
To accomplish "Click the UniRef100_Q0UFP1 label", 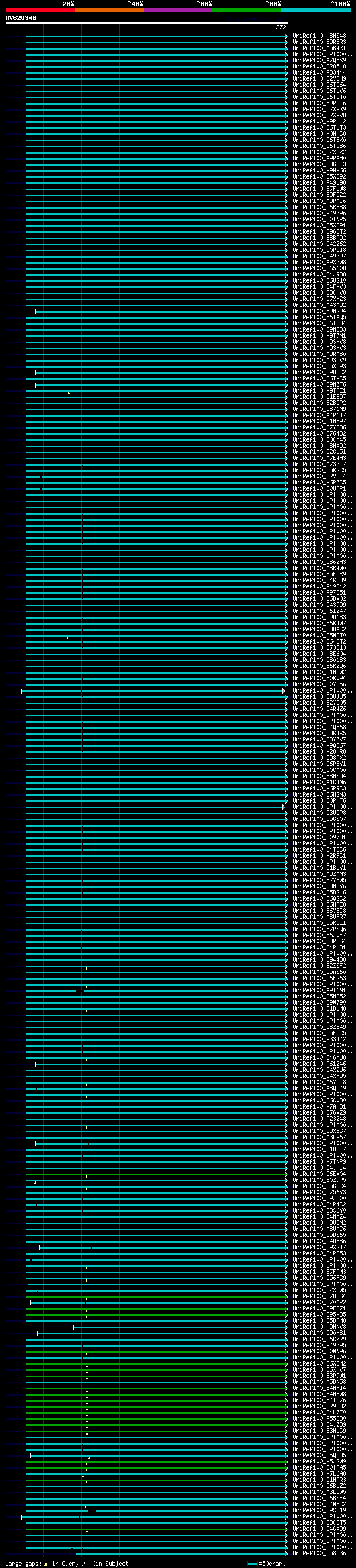I will pyautogui.click(x=319, y=488).
